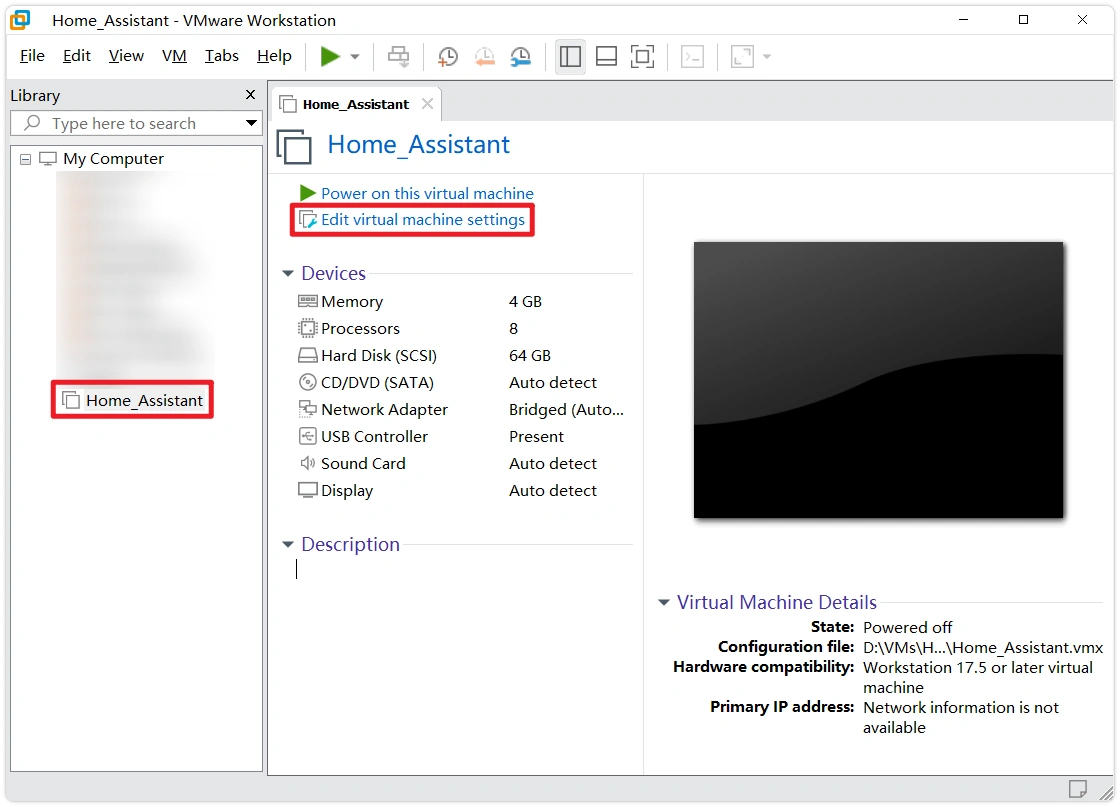Screen dimensions: 1120x807
Task: Click the Hard Disk (SCSI) icon
Action: click(308, 356)
